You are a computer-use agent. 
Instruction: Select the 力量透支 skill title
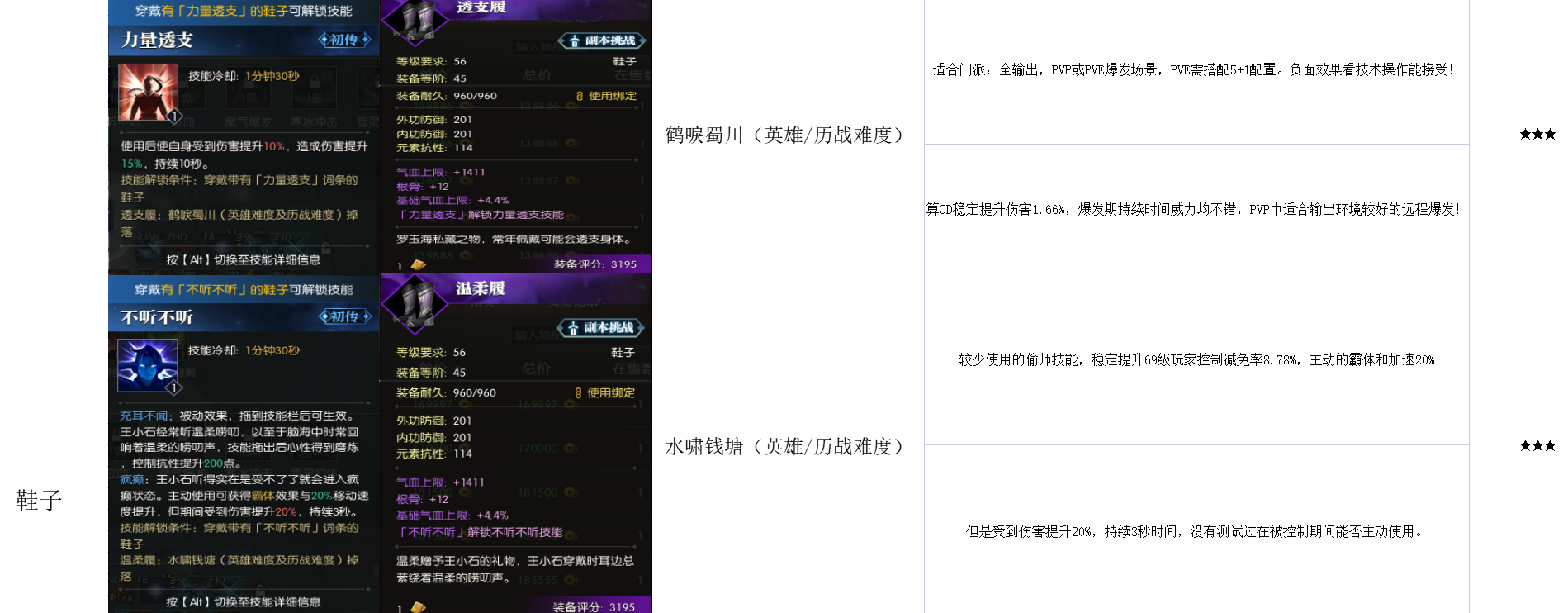pos(157,40)
